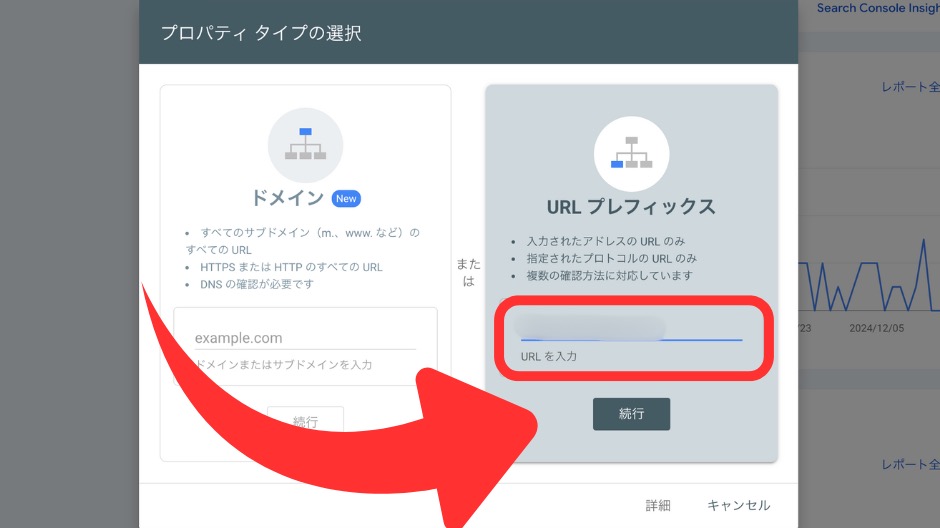
Task: Click the performance line chart in background
Action: coord(869,276)
